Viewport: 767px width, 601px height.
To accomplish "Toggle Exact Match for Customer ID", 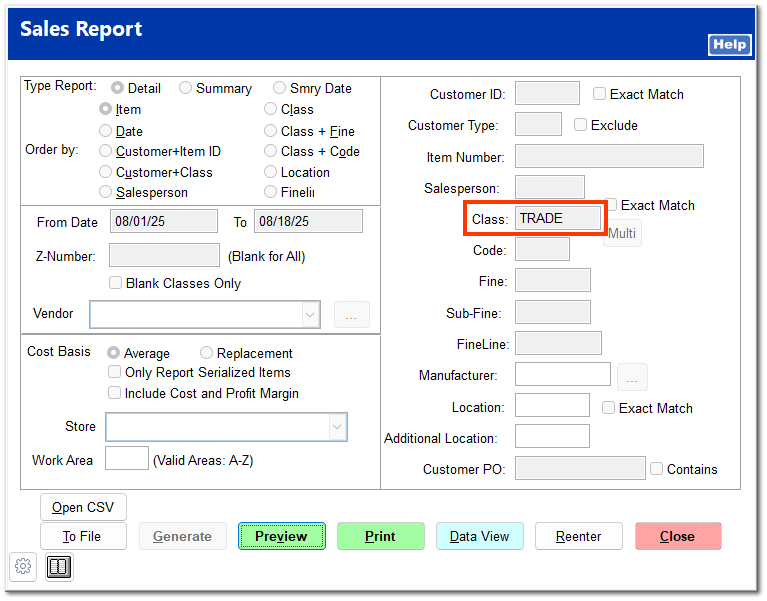I will coord(599,94).
